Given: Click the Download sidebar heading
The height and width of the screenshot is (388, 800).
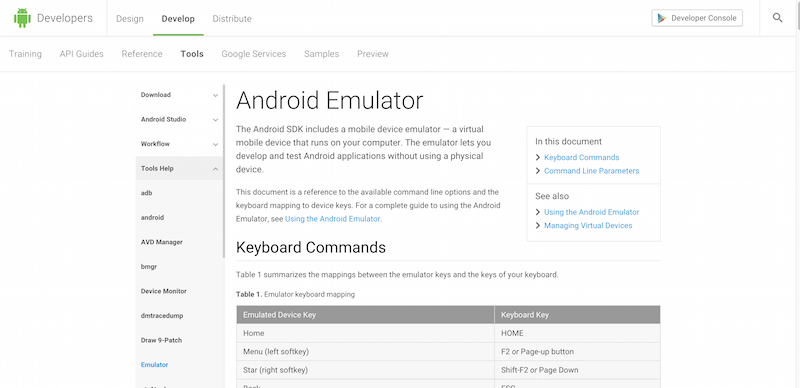Looking at the screenshot, I should (x=156, y=95).
